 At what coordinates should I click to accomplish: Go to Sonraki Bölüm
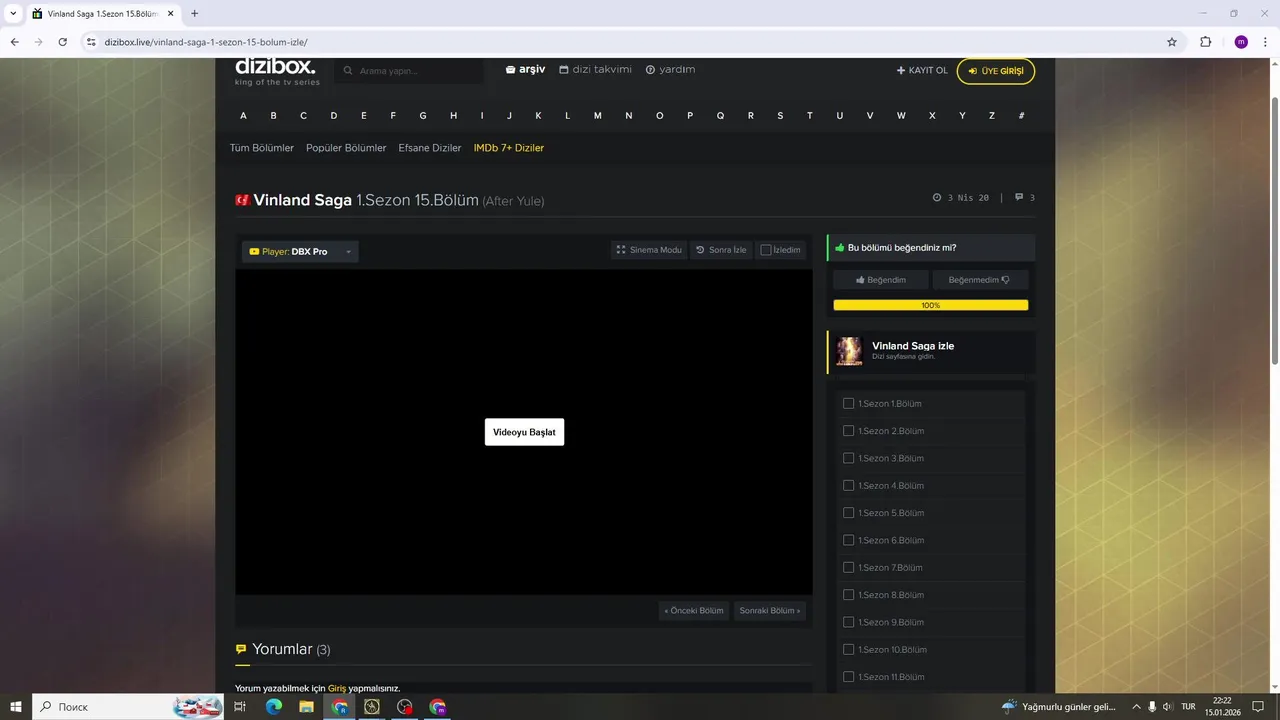770,611
